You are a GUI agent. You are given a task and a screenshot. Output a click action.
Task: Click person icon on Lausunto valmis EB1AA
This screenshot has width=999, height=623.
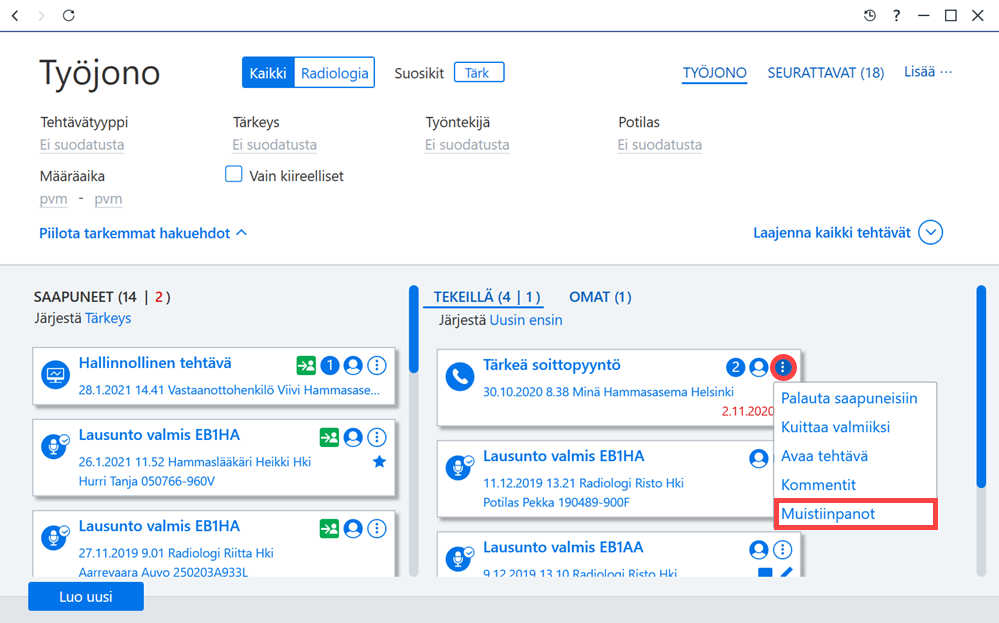758,550
